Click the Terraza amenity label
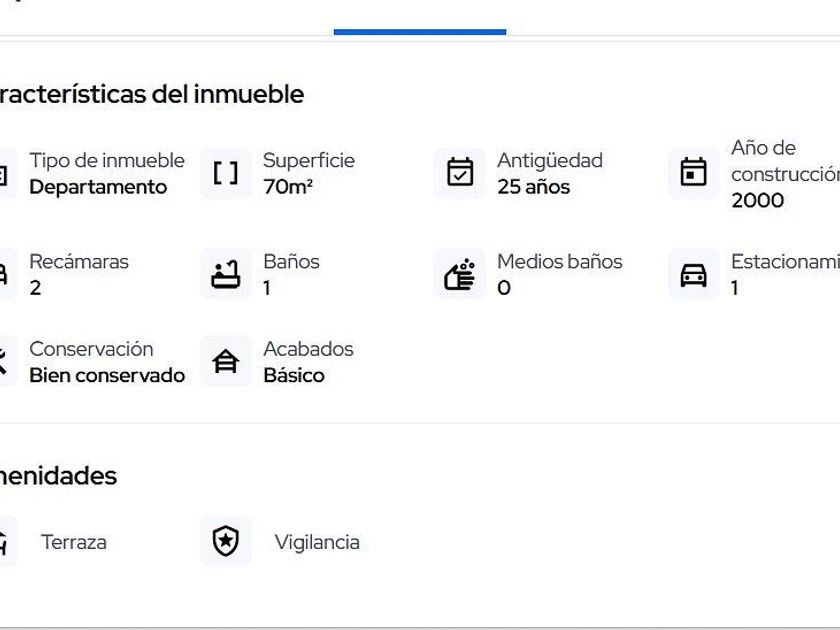 (74, 542)
